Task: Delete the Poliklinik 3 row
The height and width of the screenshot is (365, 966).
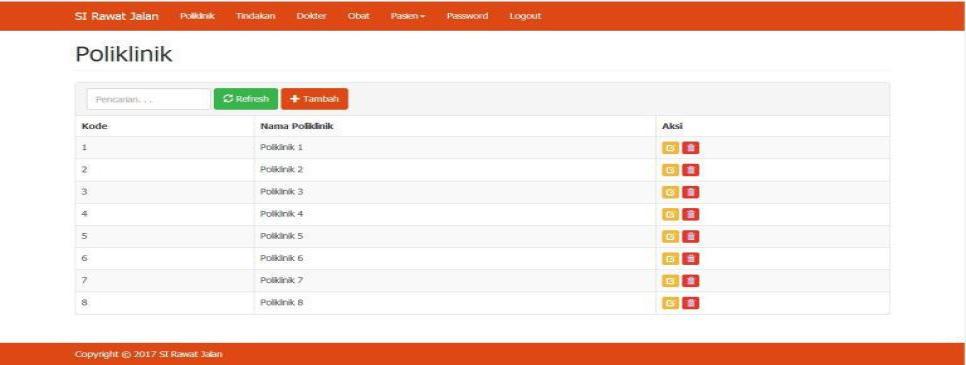Action: 691,192
